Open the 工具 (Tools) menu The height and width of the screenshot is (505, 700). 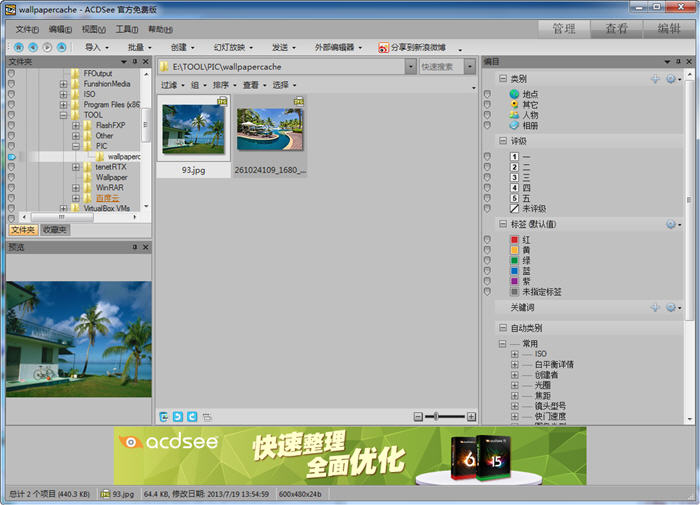pyautogui.click(x=126, y=29)
